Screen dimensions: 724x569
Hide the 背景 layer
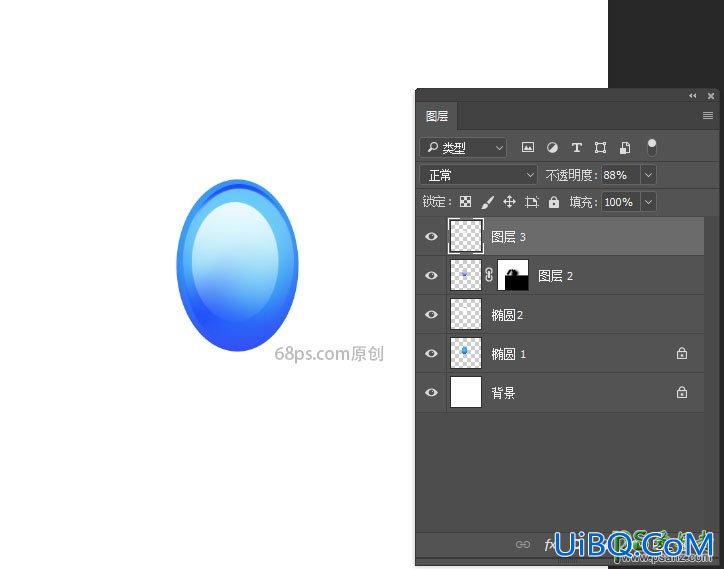pyautogui.click(x=431, y=393)
